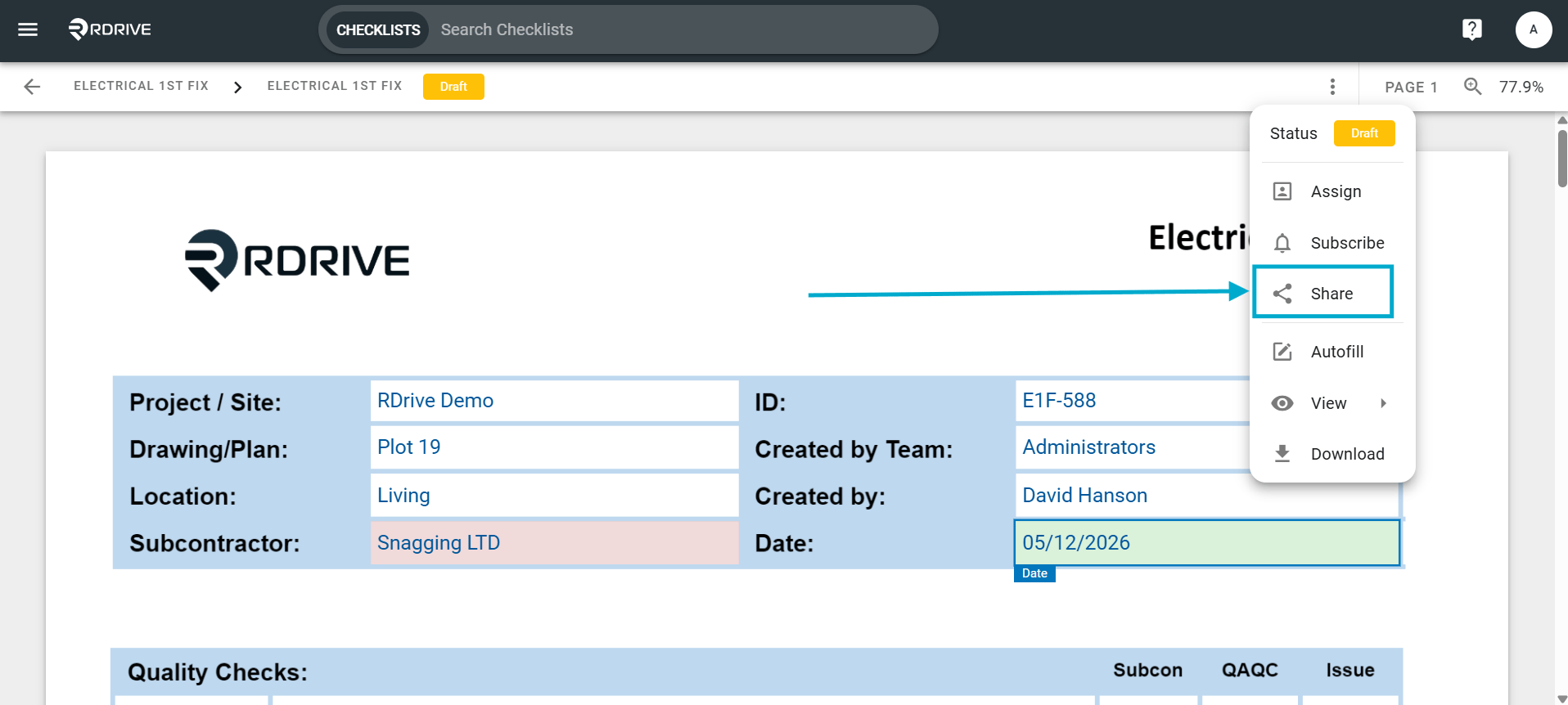Open the user avatar account menu
1568x705 pixels.
click(1533, 29)
